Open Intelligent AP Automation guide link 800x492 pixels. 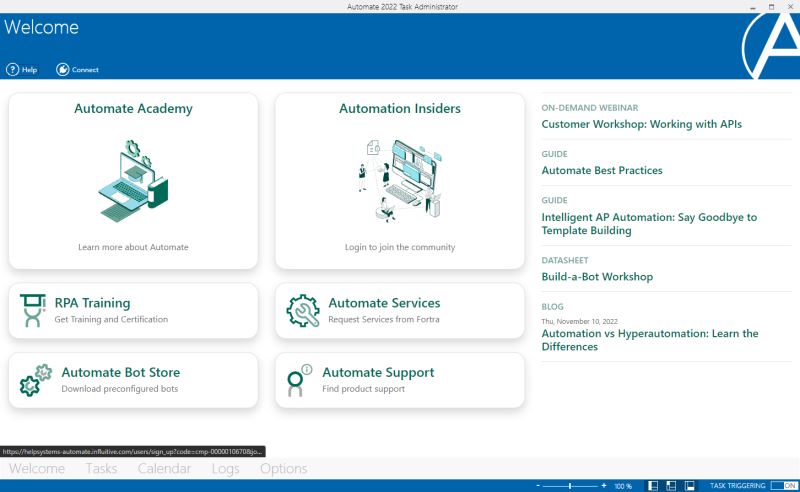tap(649, 224)
